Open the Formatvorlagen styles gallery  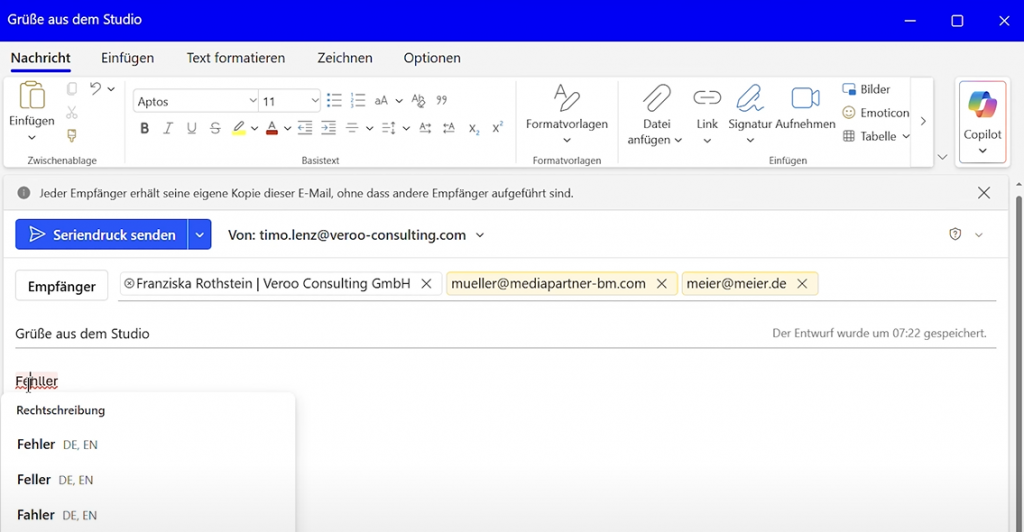tap(567, 115)
